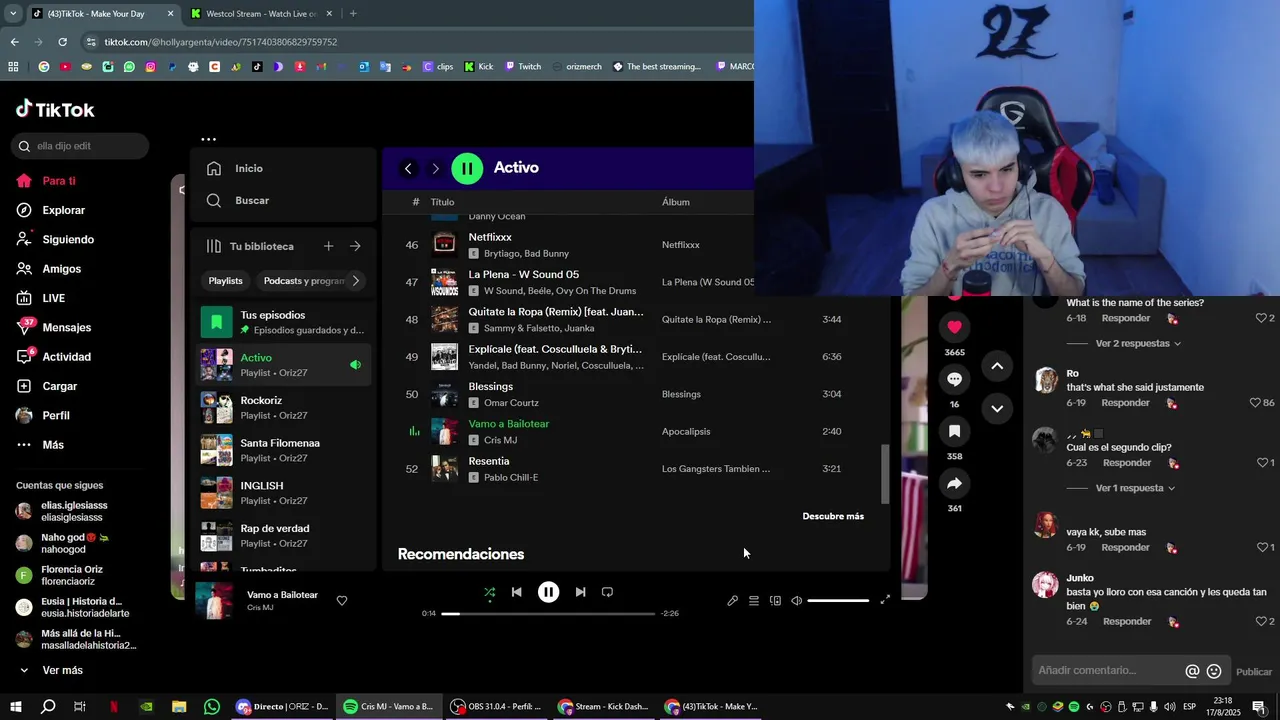Save TikTok video with bookmark icon
The width and height of the screenshot is (1280, 720).
tap(954, 431)
